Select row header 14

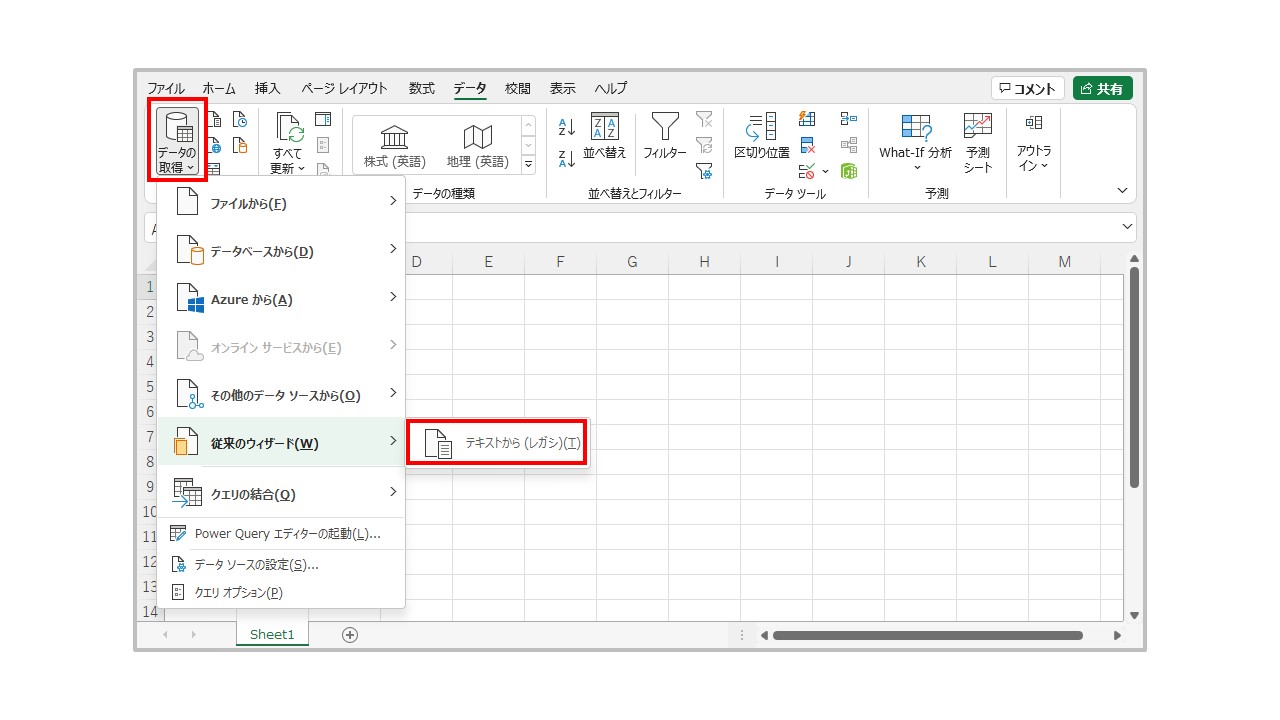tap(150, 612)
